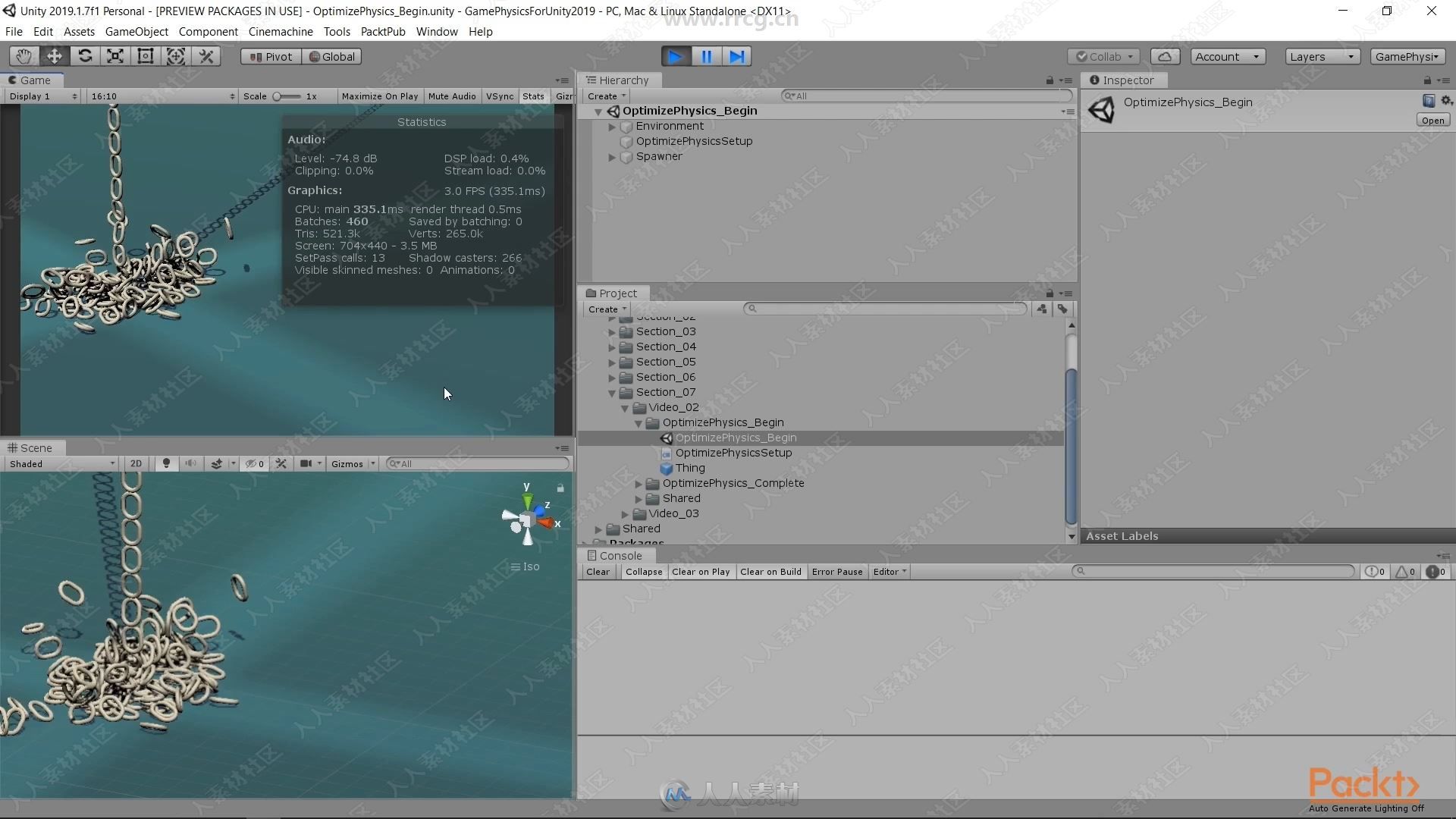The width and height of the screenshot is (1456, 819).
Task: Click the Project panel vertical scrollbar
Action: [1071, 447]
